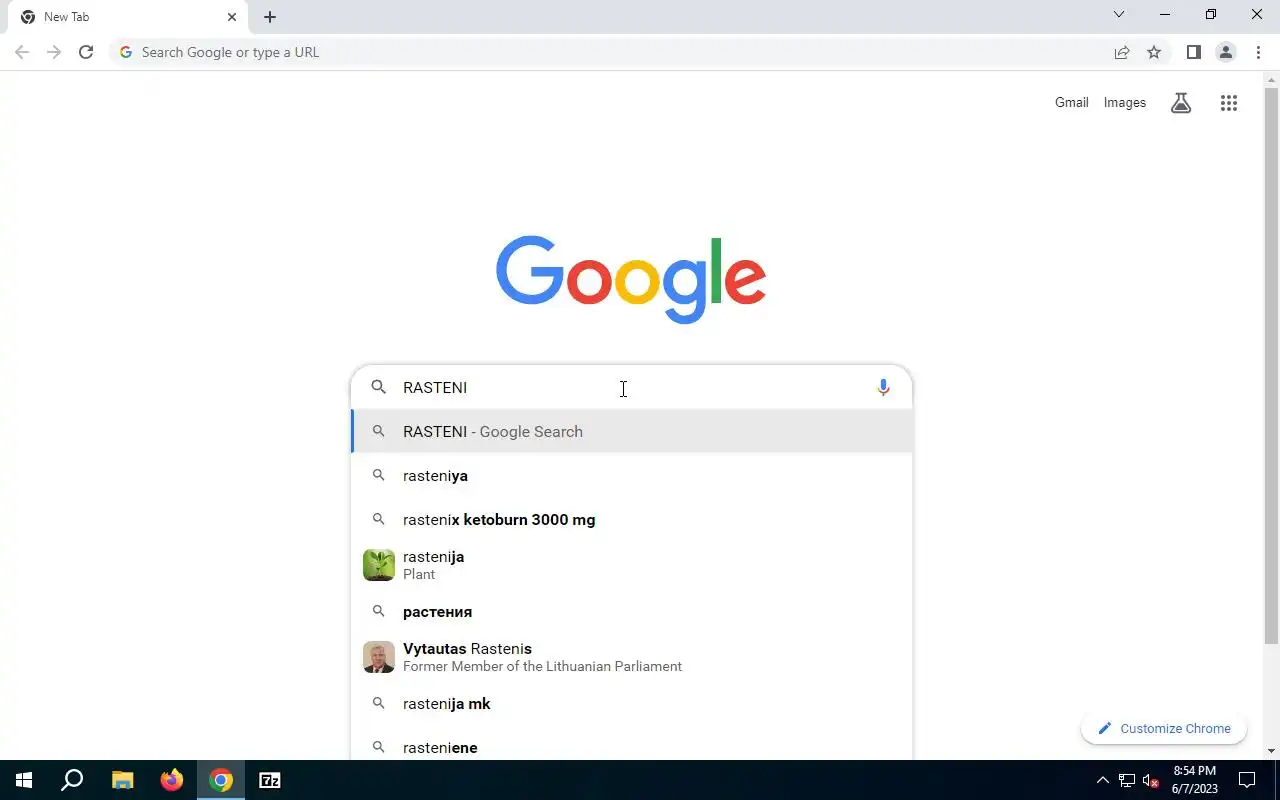Choose the 'rasteniene' suggestion
The image size is (1280, 800).
click(632, 747)
